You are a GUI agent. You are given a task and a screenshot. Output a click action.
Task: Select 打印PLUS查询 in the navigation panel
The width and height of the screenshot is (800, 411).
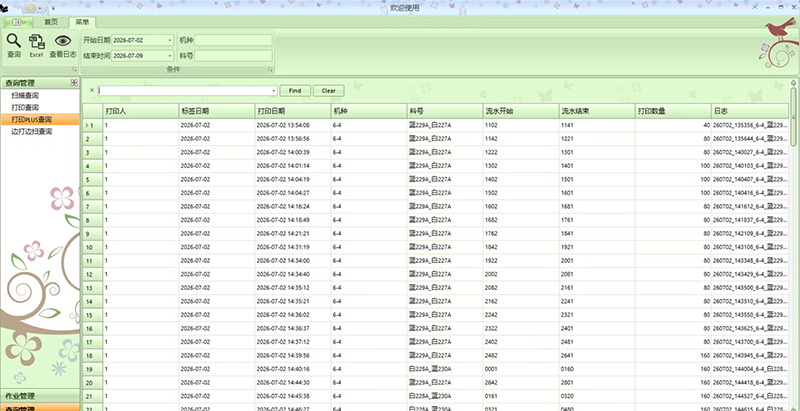41,119
